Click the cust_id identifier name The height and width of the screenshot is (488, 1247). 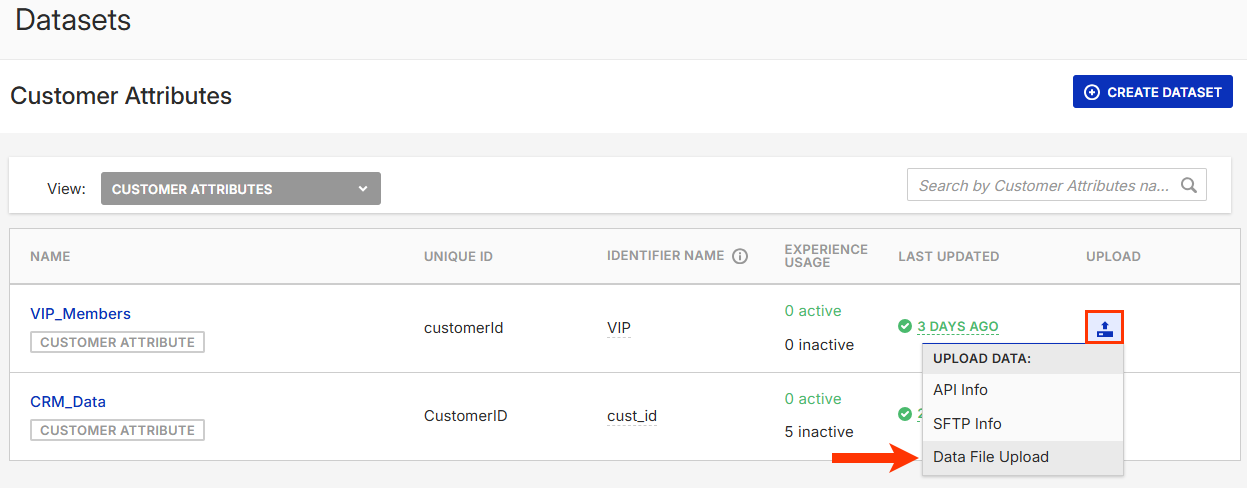[x=632, y=415]
